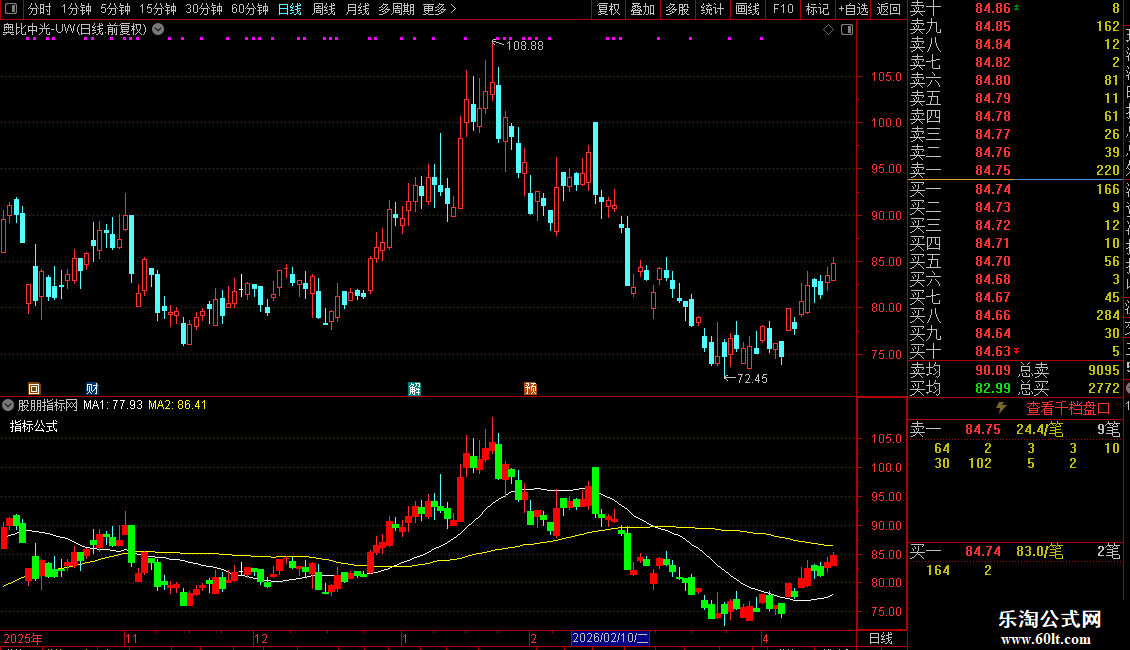Screen dimensions: 1130x650
Task: Switch to the 1分钟 period
Action: pos(76,9)
